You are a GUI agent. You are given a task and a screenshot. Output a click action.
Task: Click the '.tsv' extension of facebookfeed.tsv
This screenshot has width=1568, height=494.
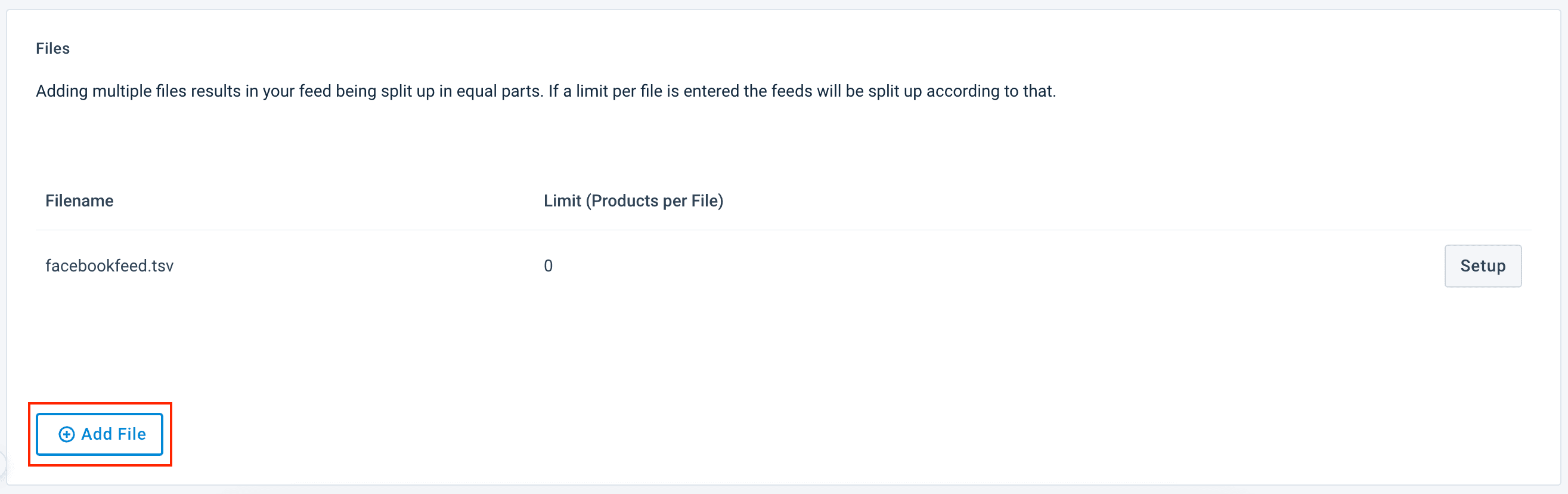(x=161, y=265)
